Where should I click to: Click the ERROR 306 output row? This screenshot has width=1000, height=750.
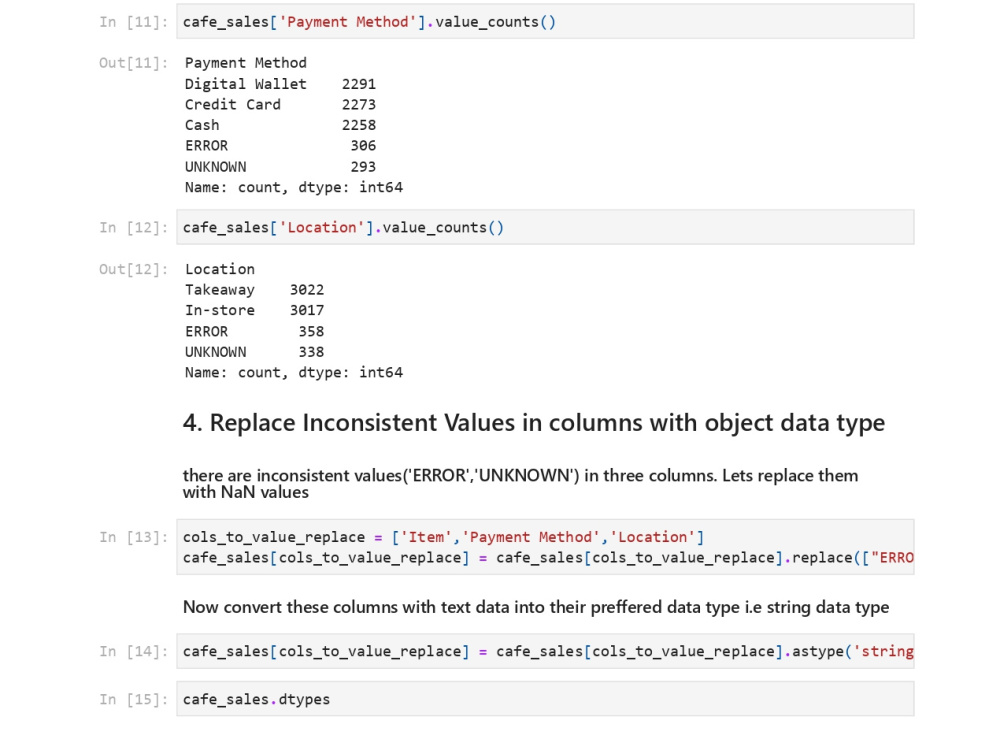point(280,145)
